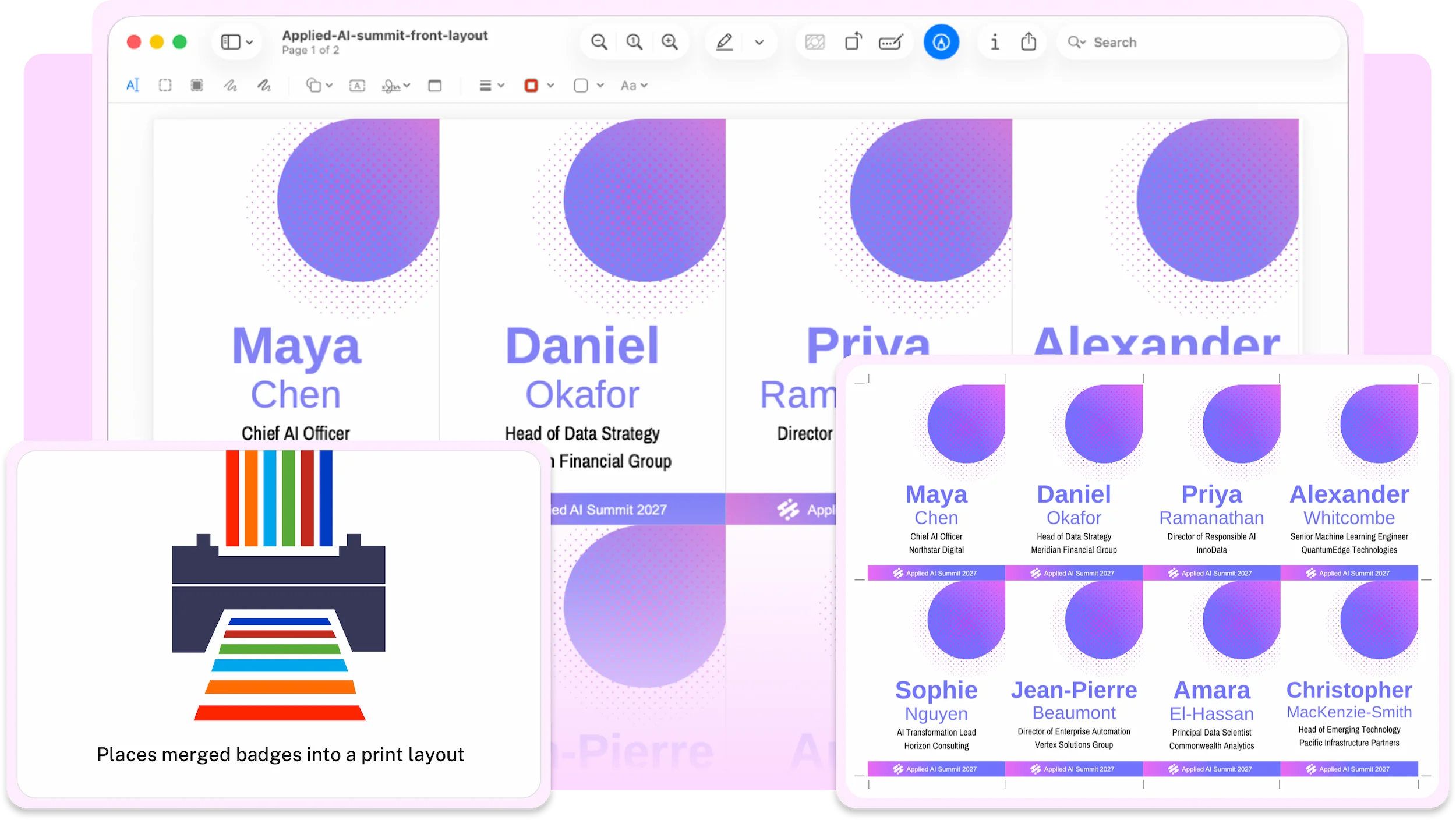Open the Text Style Aa menu
The width and height of the screenshot is (1456, 820).
[x=634, y=86]
